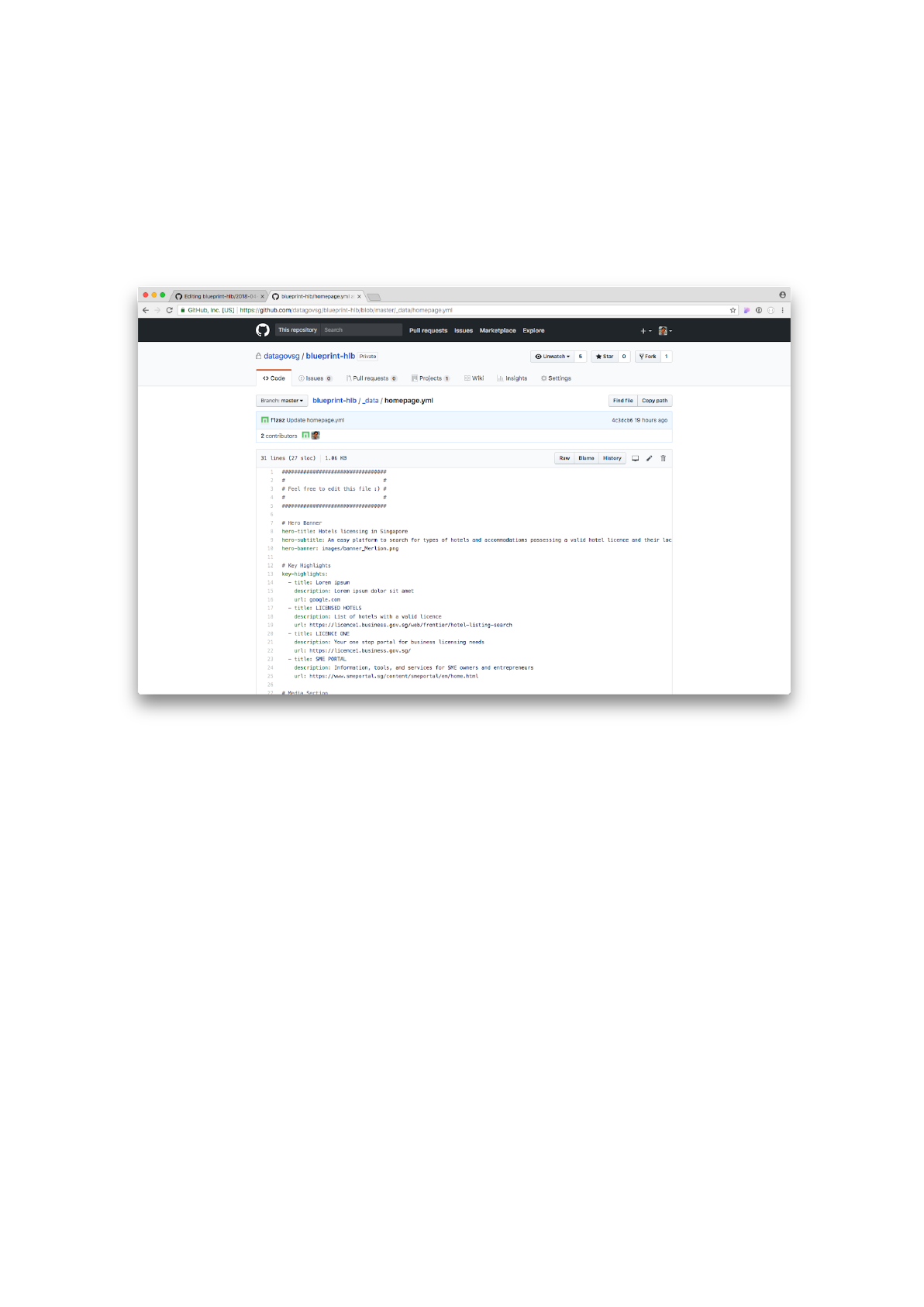This screenshot has height=1307, width=924.
Task: Click the 'url: google.com' code line
Action: click(317, 600)
